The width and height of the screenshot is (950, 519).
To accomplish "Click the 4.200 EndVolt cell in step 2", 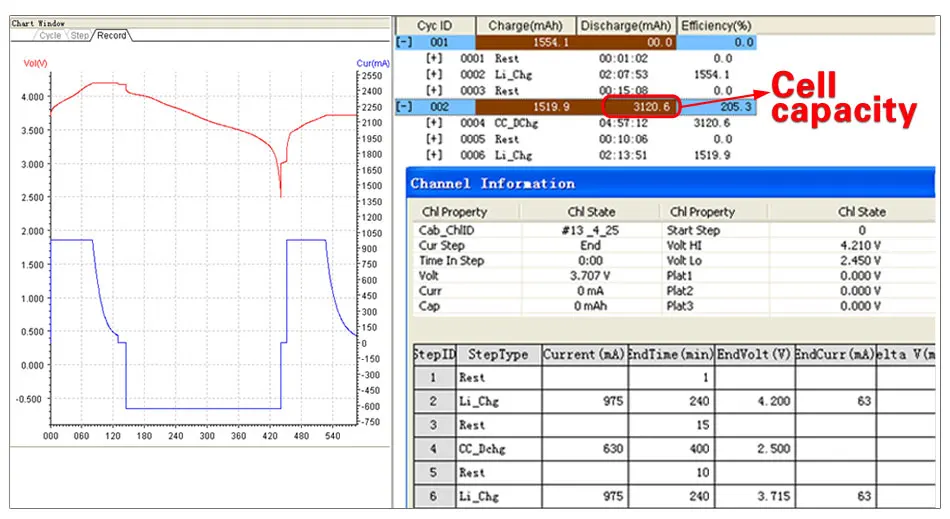I will pos(754,402).
